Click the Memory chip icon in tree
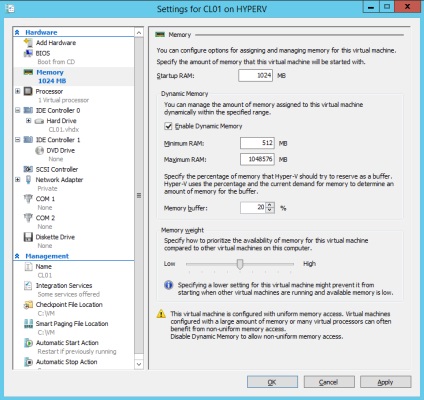Image resolution: width=424 pixels, height=400 pixels. point(28,72)
